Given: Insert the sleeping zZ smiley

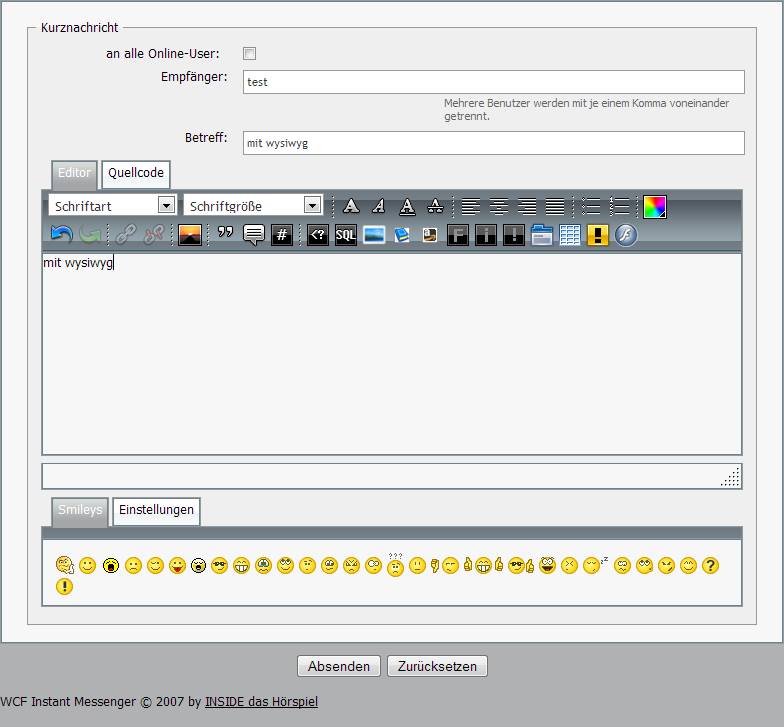Looking at the screenshot, I should coord(595,564).
